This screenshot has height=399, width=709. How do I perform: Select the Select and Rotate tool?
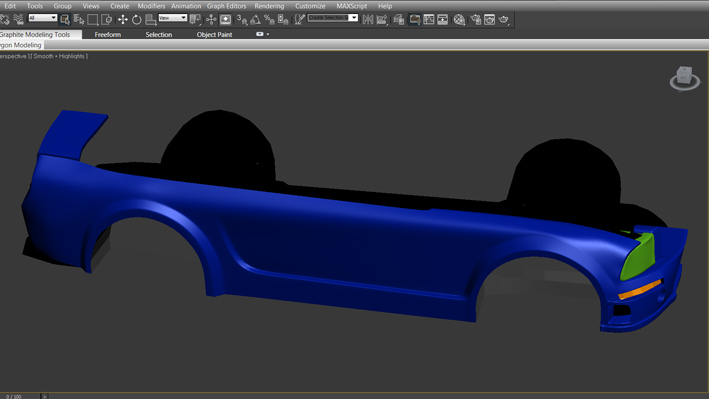137,19
